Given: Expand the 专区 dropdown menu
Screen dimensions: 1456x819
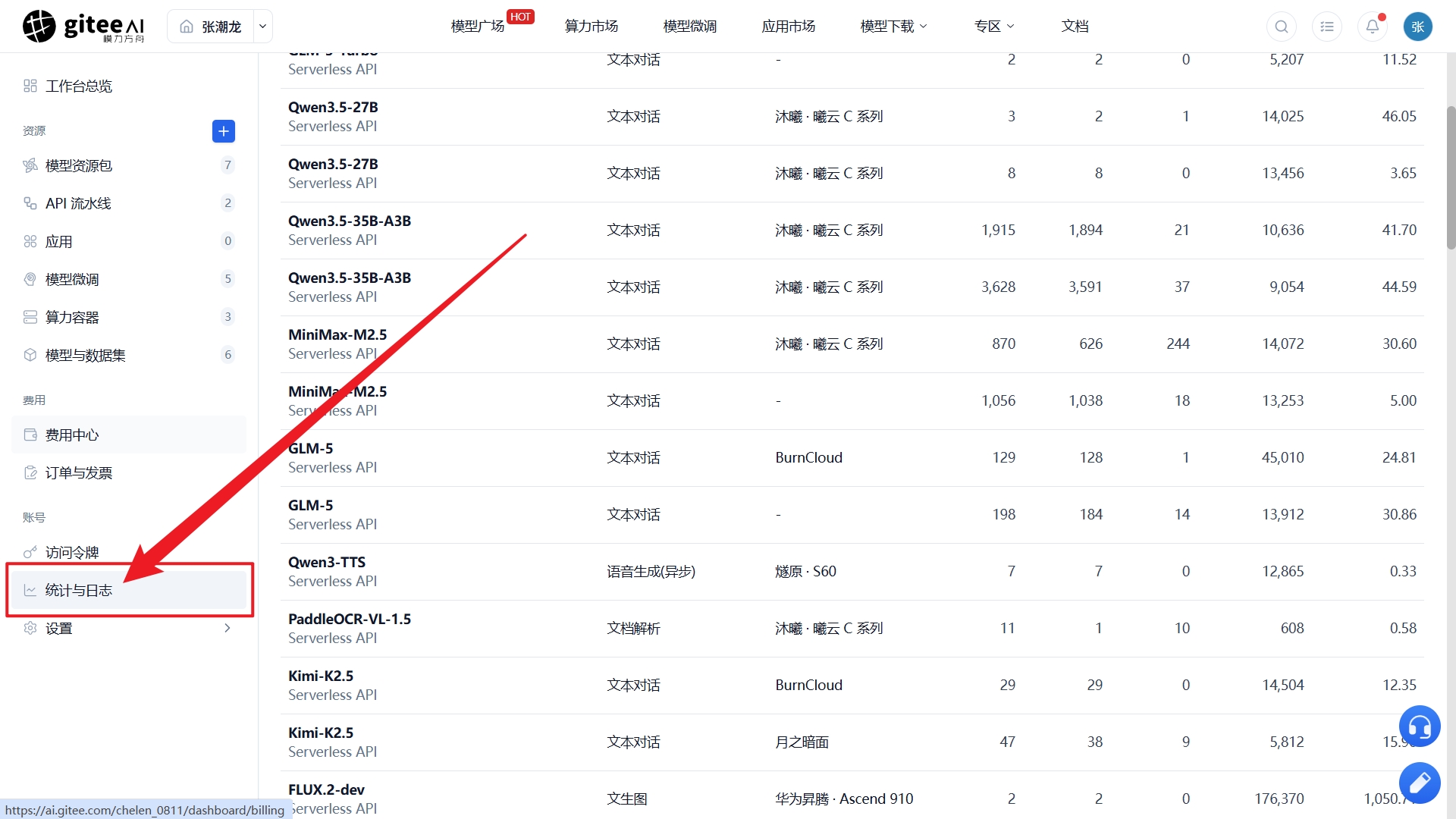Looking at the screenshot, I should tap(994, 27).
